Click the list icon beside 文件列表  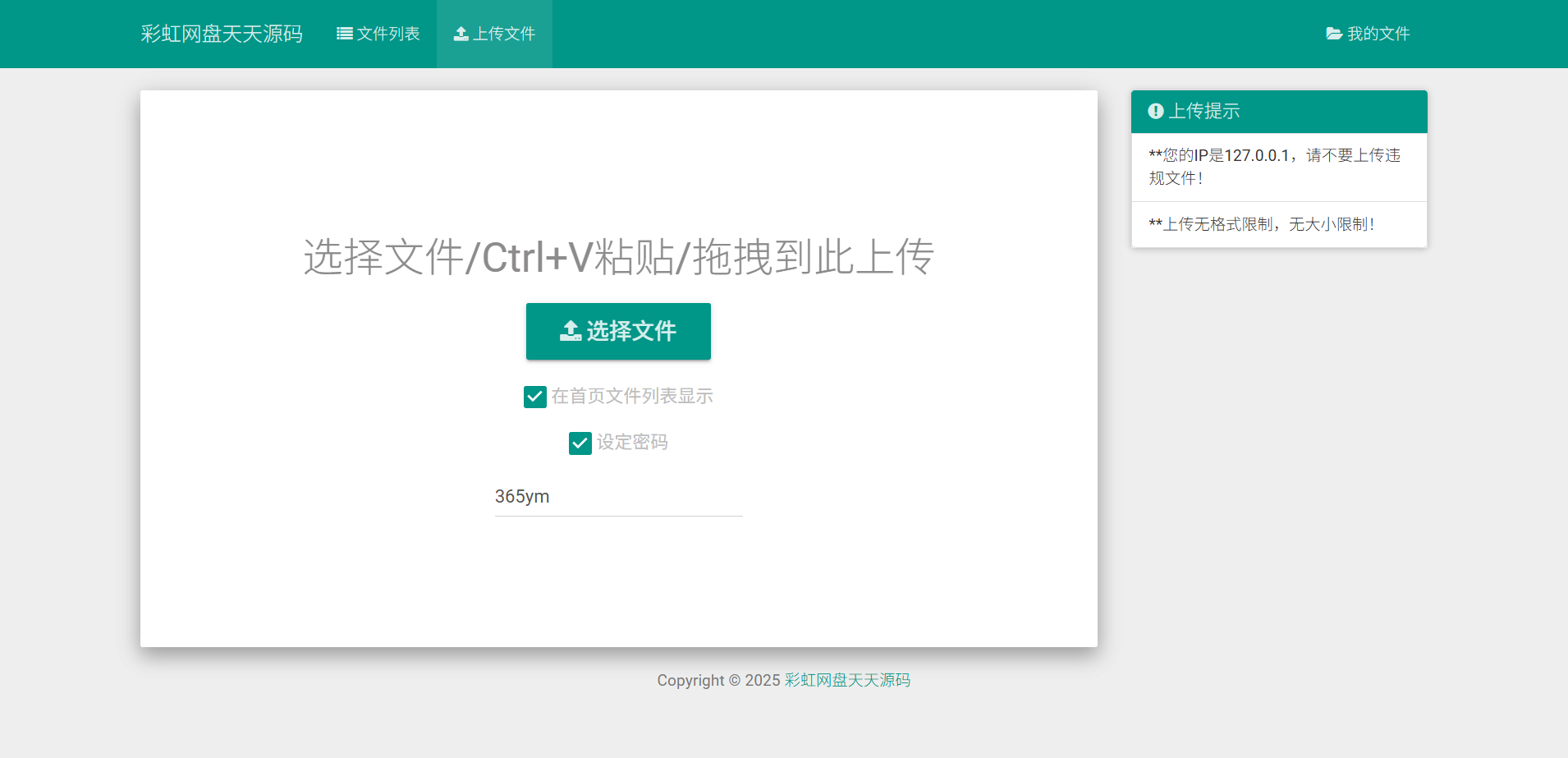[343, 33]
